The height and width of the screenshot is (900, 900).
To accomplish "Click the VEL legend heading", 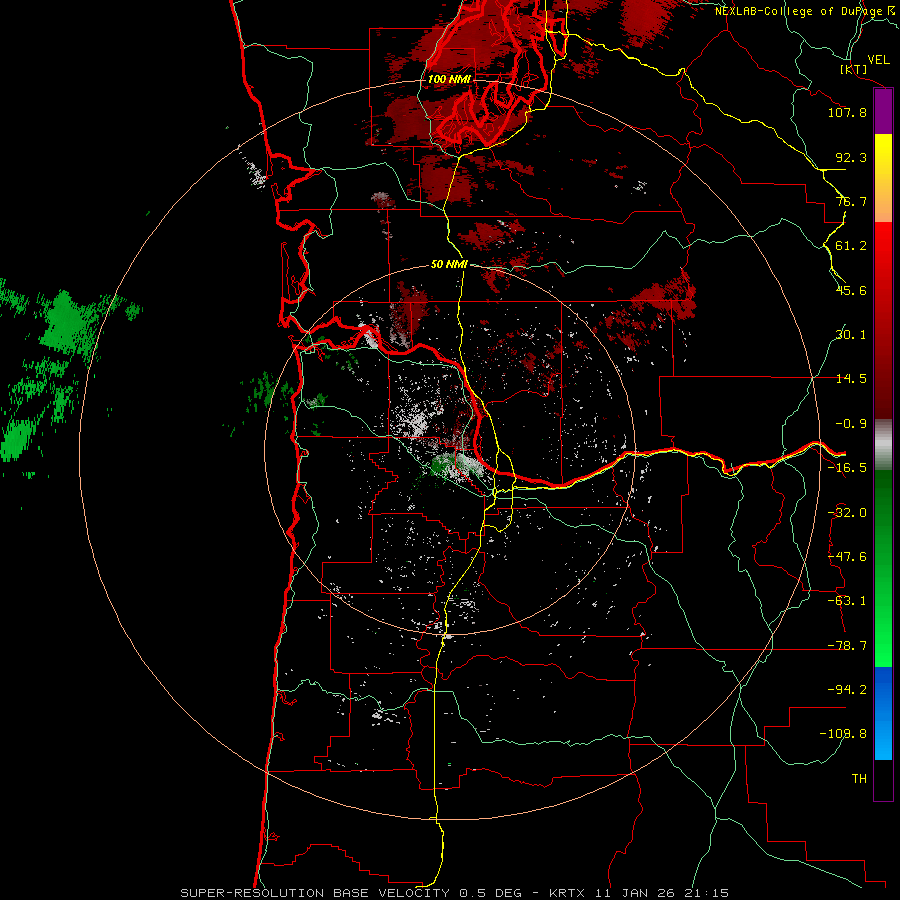I will (878, 60).
